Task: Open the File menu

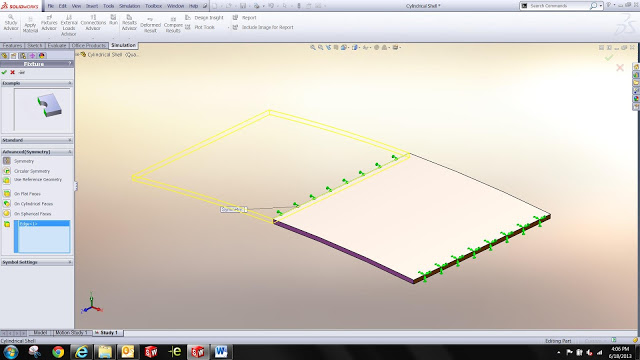Action: (51, 6)
